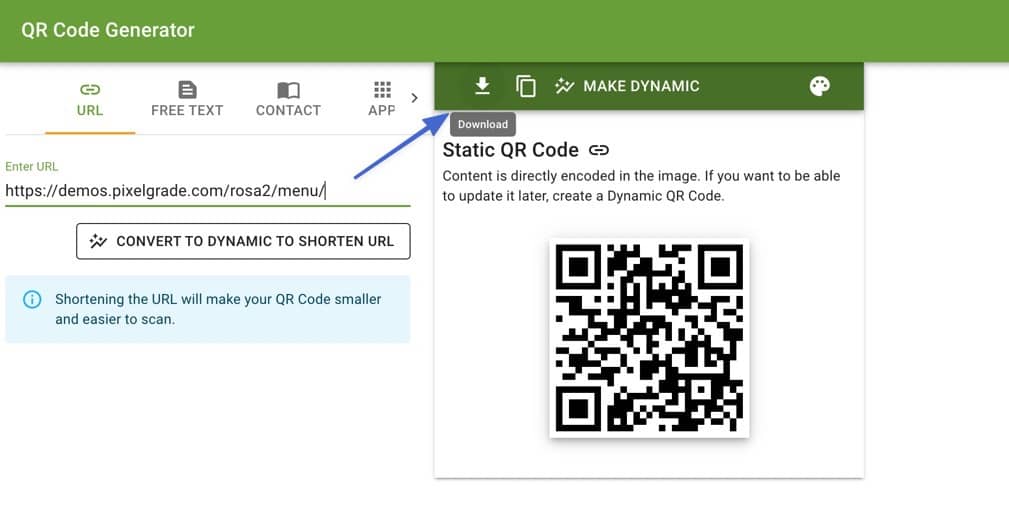Click Convert to Dynamic to Shorten URL

(243, 241)
